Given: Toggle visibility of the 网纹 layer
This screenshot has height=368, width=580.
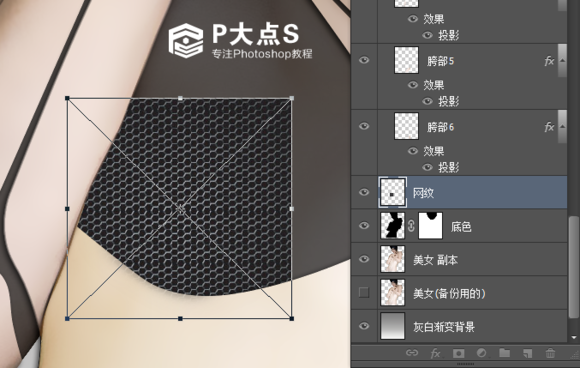Looking at the screenshot, I should click(364, 192).
